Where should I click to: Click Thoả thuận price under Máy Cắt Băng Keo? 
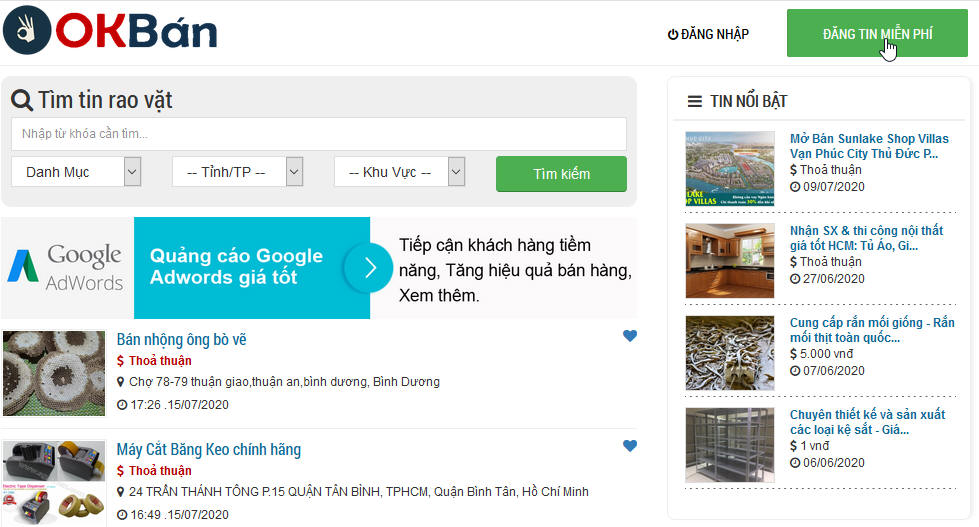(x=160, y=471)
